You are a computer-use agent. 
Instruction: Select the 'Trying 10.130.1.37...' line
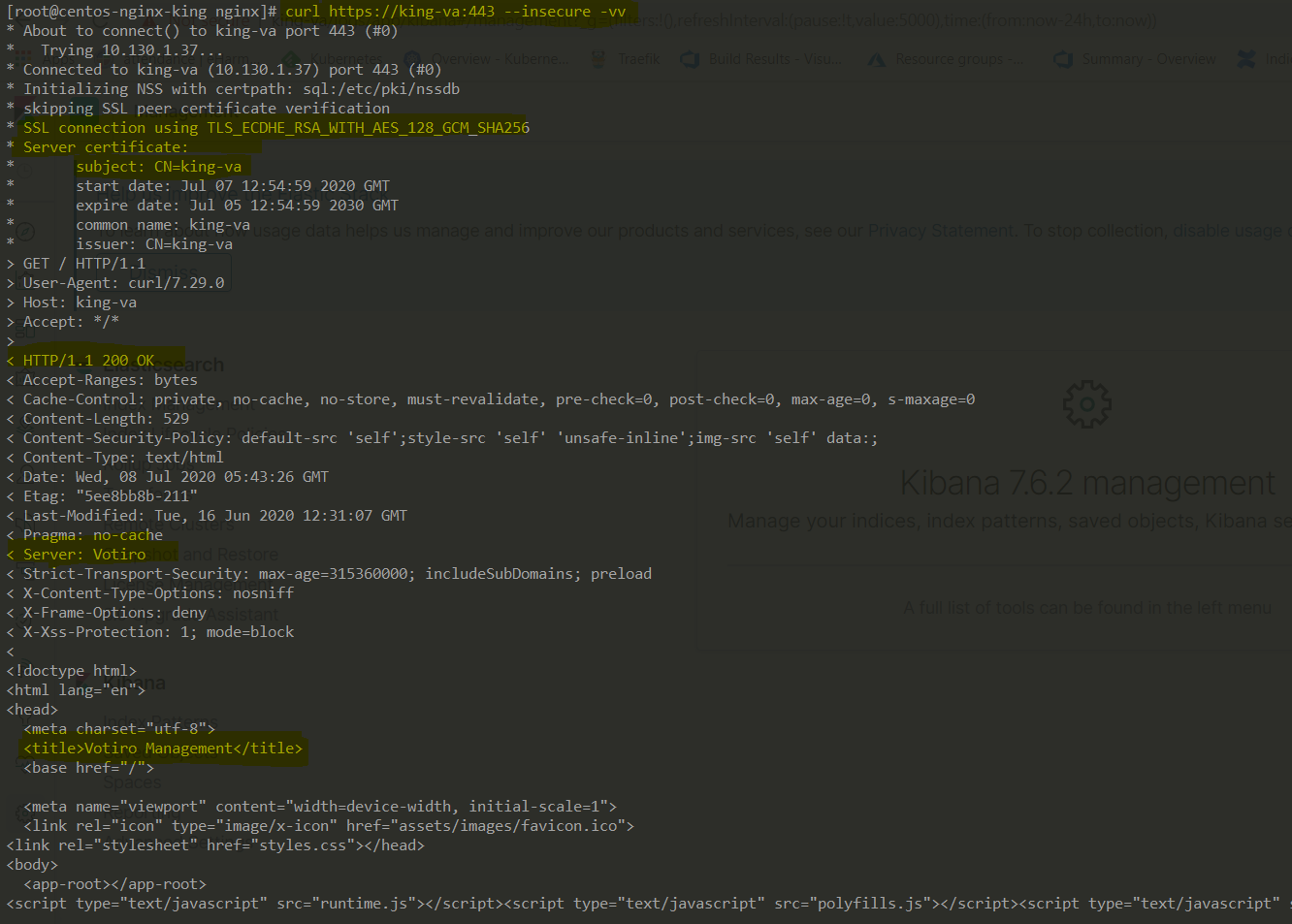pyautogui.click(x=132, y=50)
